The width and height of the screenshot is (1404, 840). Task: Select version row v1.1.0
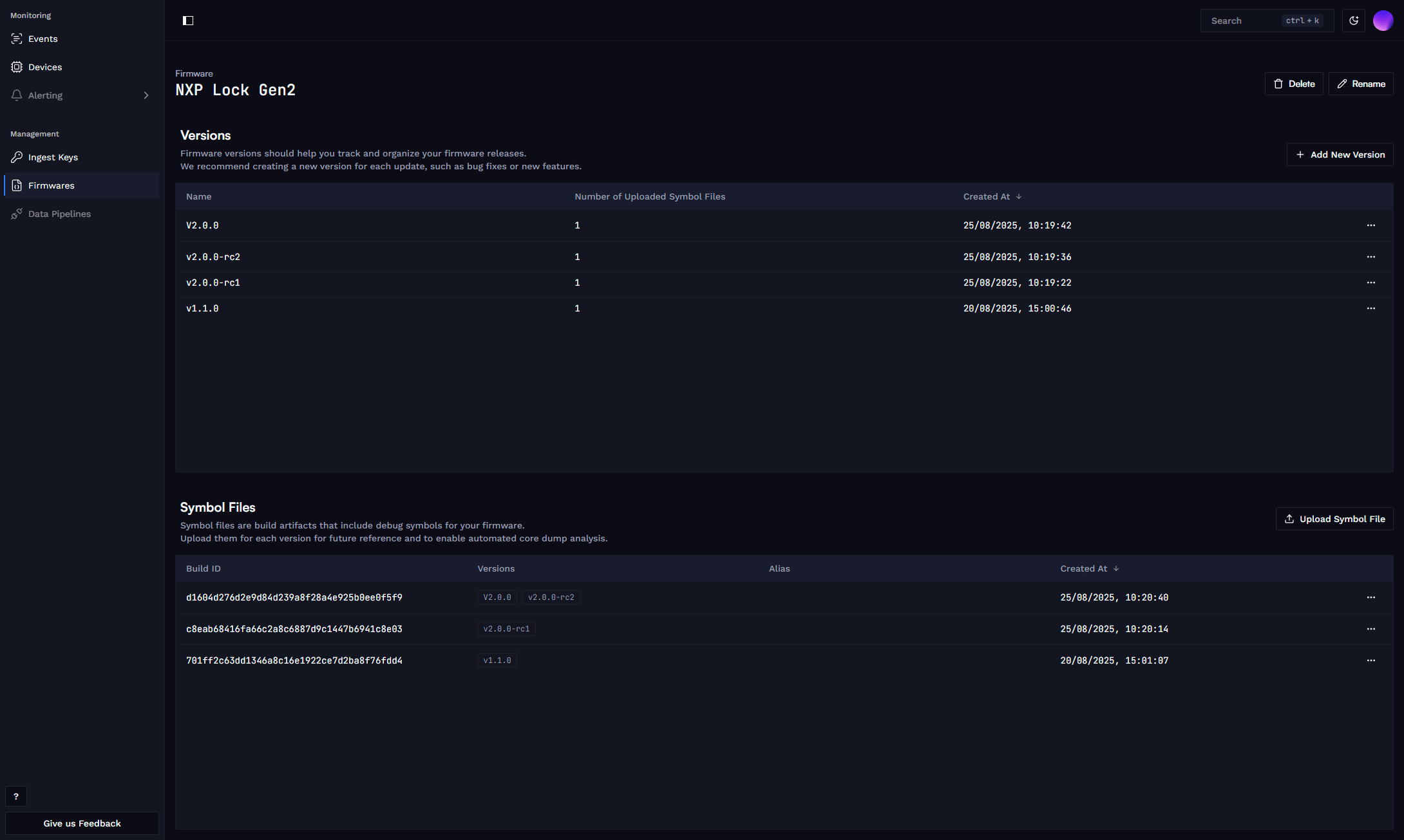(784, 308)
